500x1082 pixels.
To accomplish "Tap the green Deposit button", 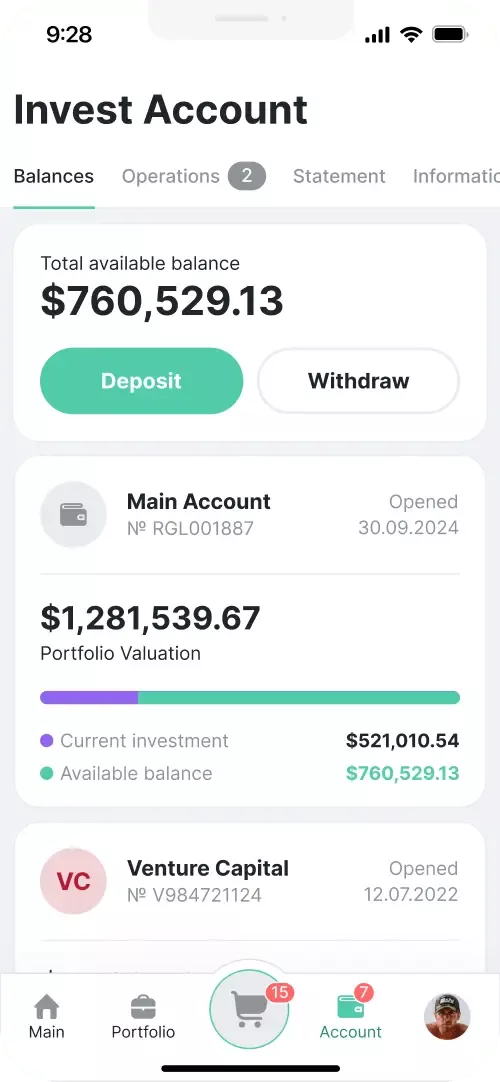I will point(141,381).
